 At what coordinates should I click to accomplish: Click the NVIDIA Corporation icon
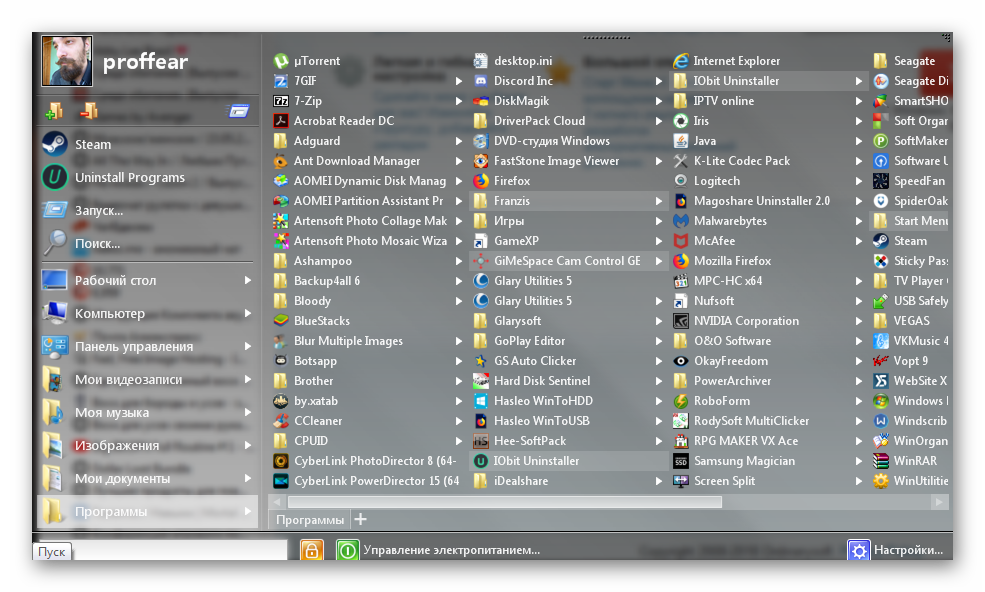tap(680, 321)
